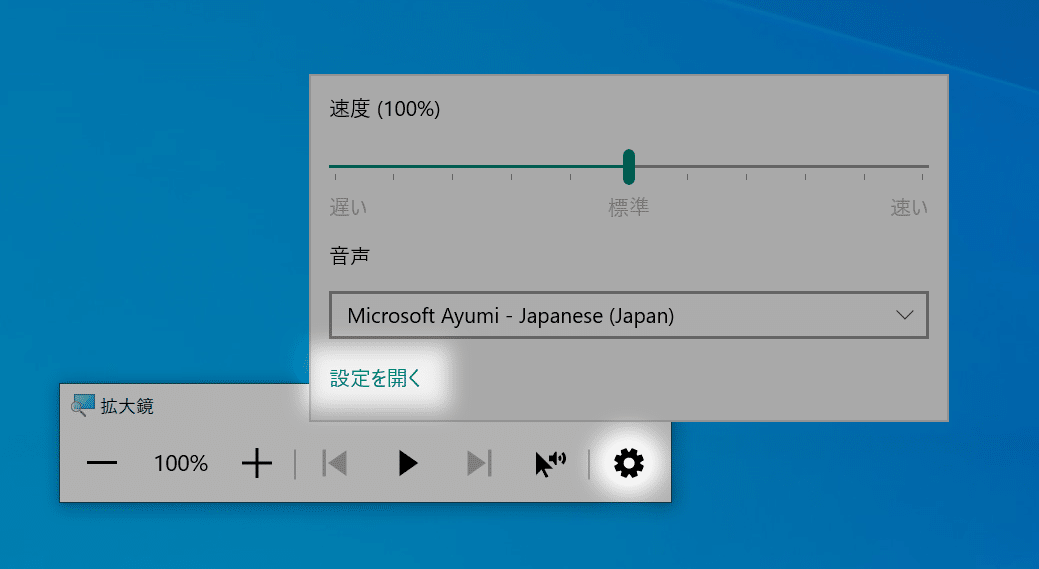The image size is (1039, 569).
Task: Click the reading speed slider thumb
Action: (629, 167)
